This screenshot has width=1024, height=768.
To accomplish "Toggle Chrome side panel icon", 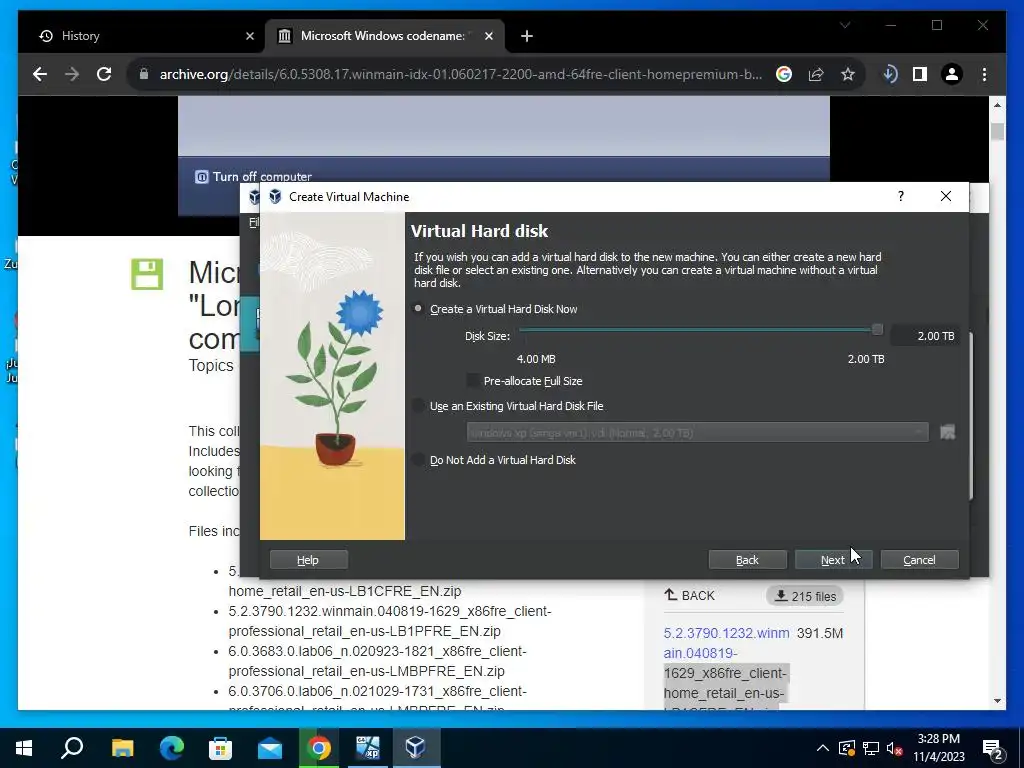I will [x=920, y=74].
